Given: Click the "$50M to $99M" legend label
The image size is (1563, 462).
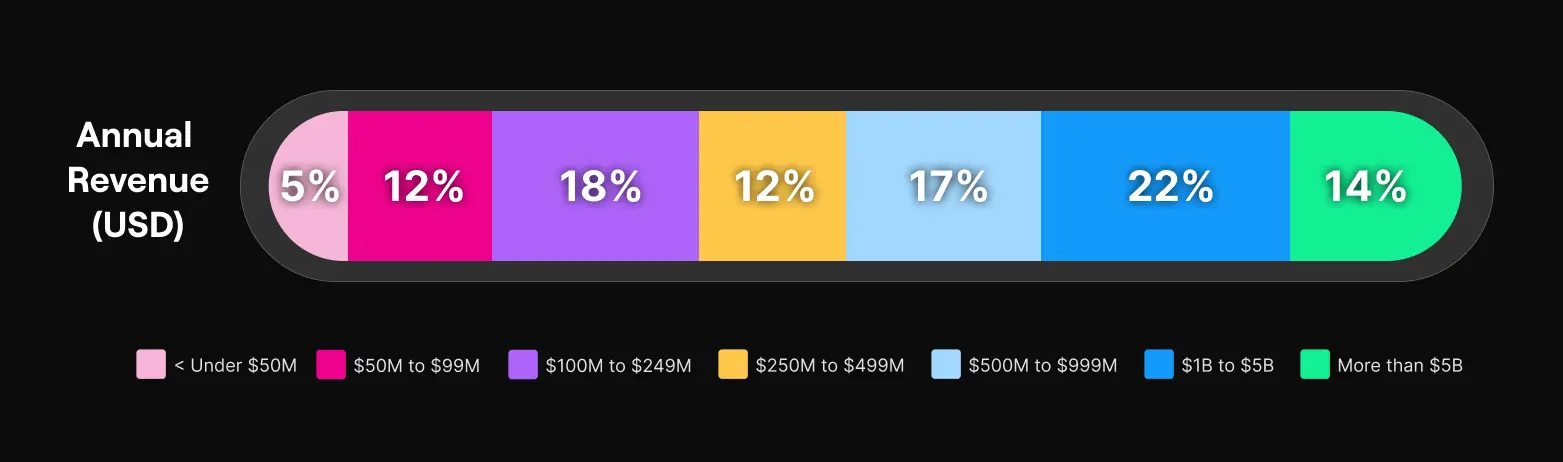Looking at the screenshot, I should 417,366.
